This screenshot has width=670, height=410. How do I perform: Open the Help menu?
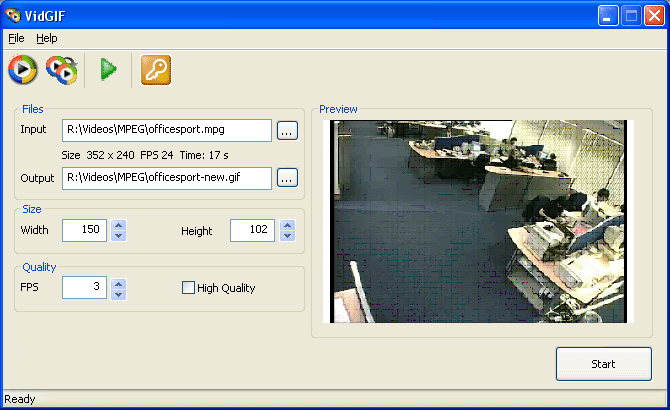tap(47, 38)
